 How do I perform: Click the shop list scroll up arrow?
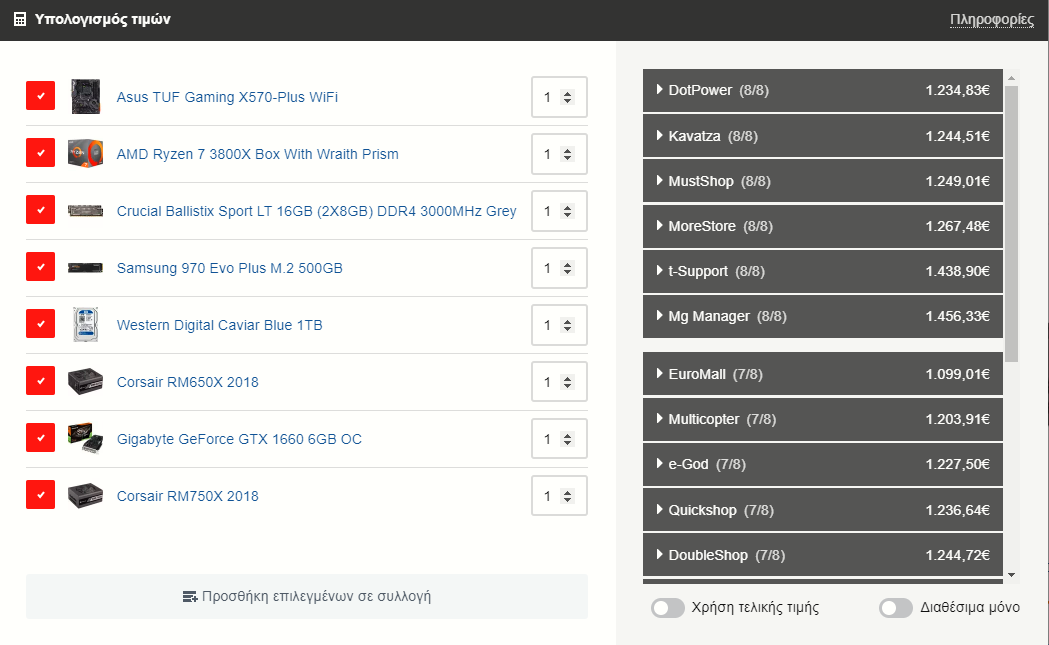pos(1012,78)
